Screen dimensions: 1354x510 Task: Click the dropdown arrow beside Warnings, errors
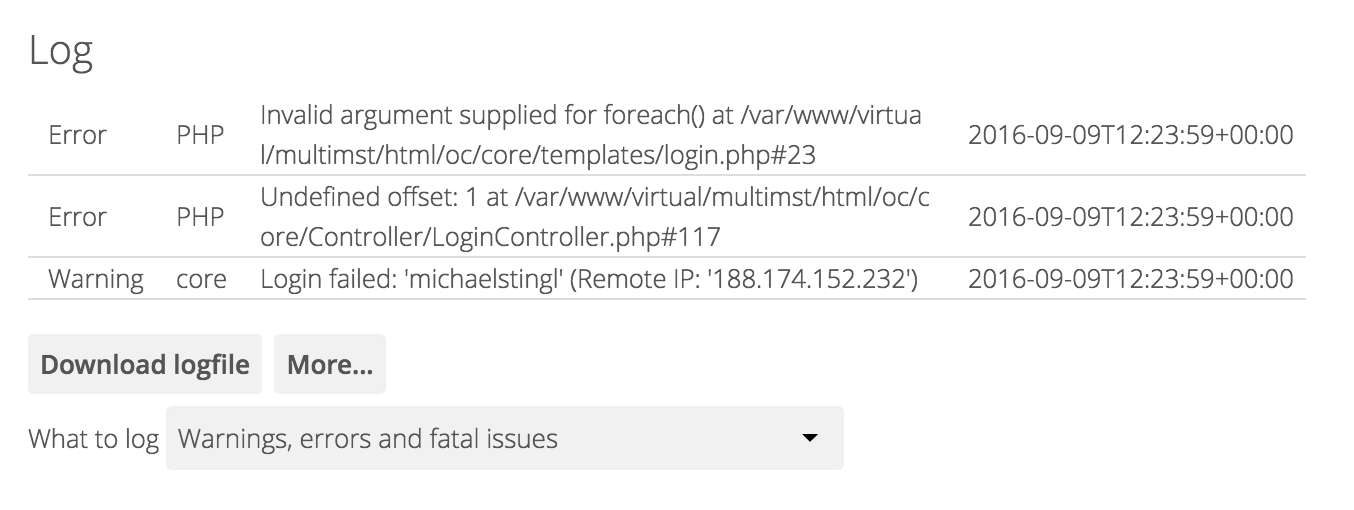point(811,438)
